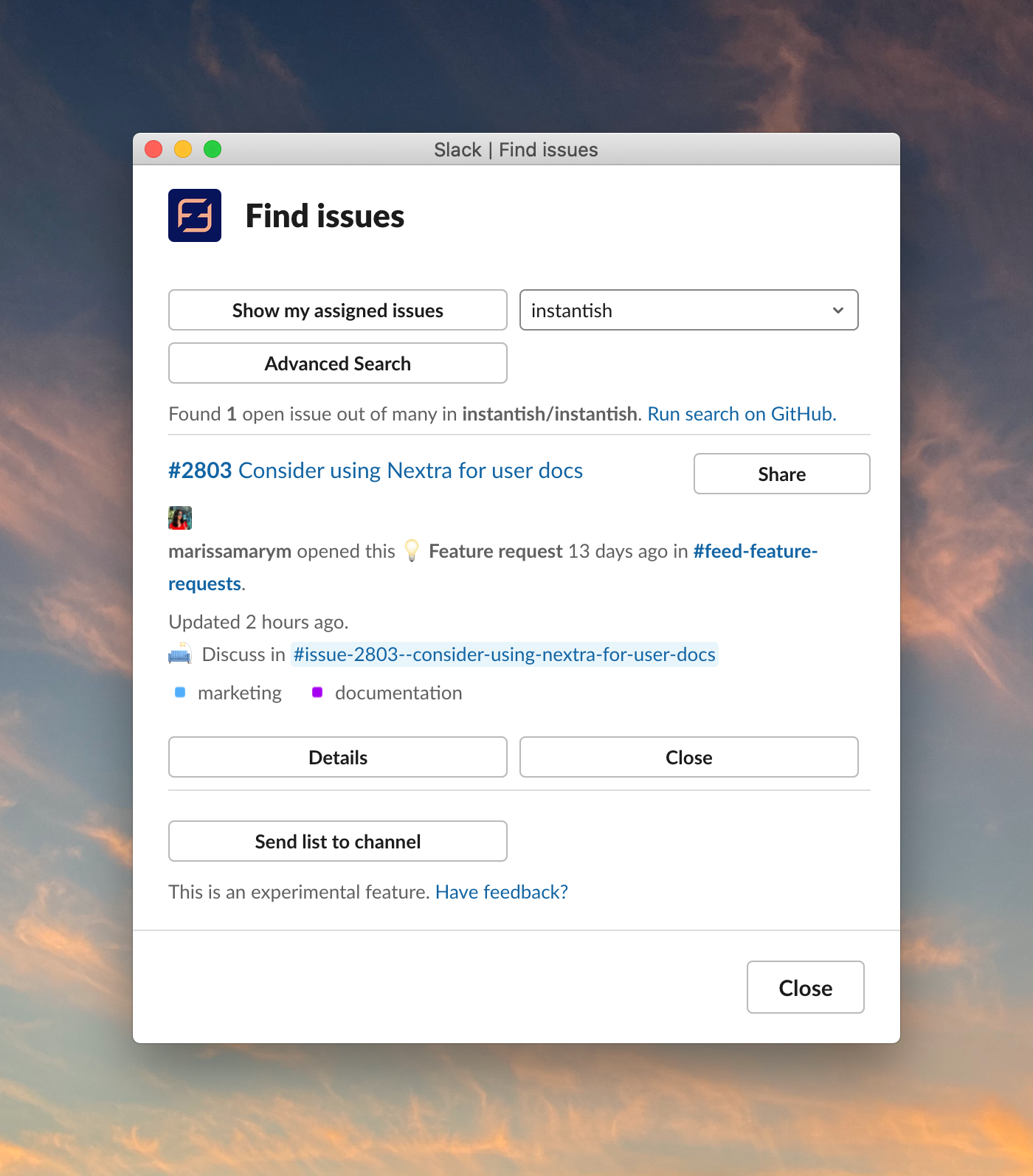The width and height of the screenshot is (1033, 1176).
Task: Follow the Run search on GitHub link
Action: (742, 414)
